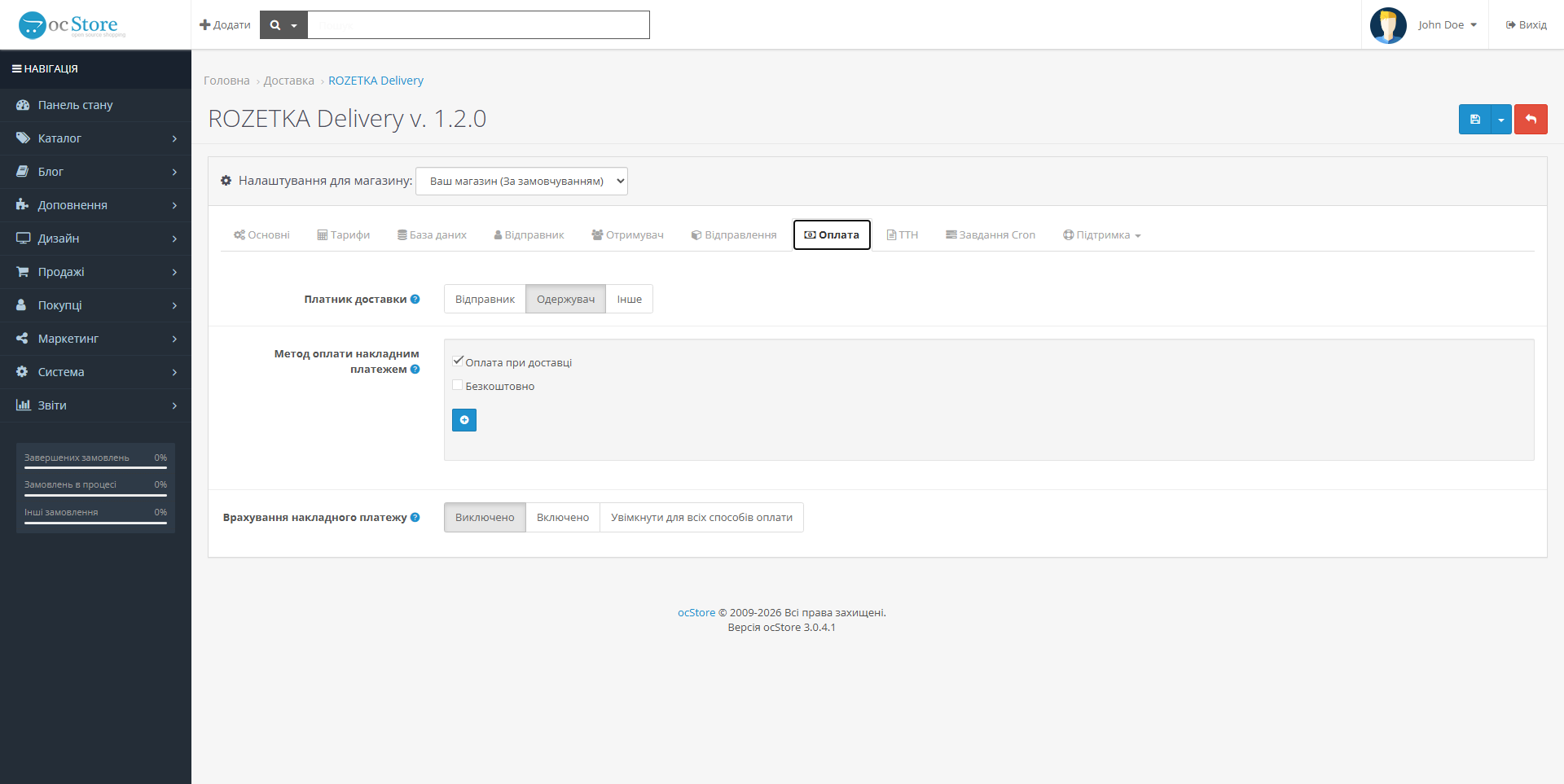
Task: Switch to the База даних tab
Action: (x=432, y=234)
